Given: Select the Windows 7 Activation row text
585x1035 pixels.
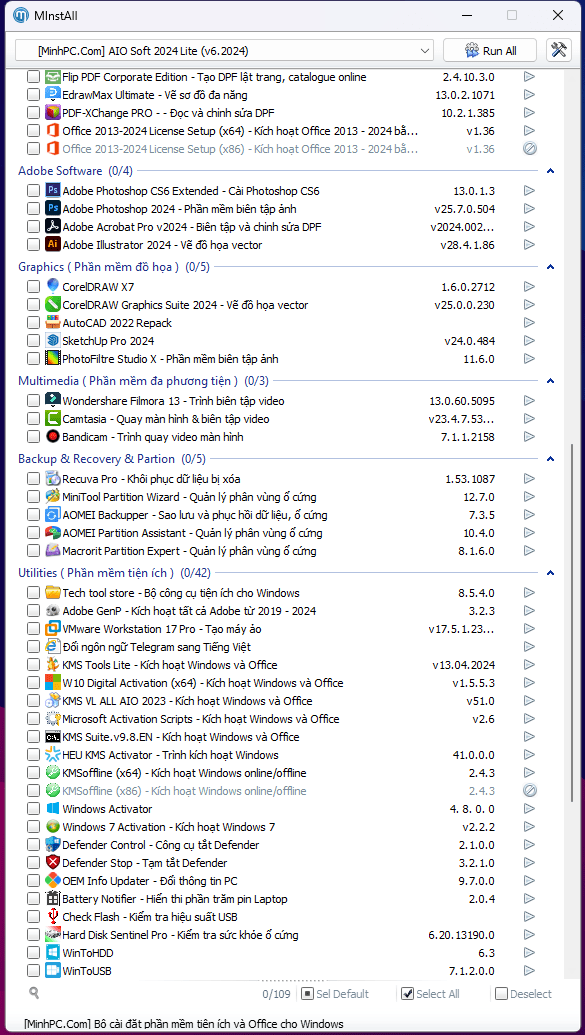Looking at the screenshot, I should (x=168, y=826).
